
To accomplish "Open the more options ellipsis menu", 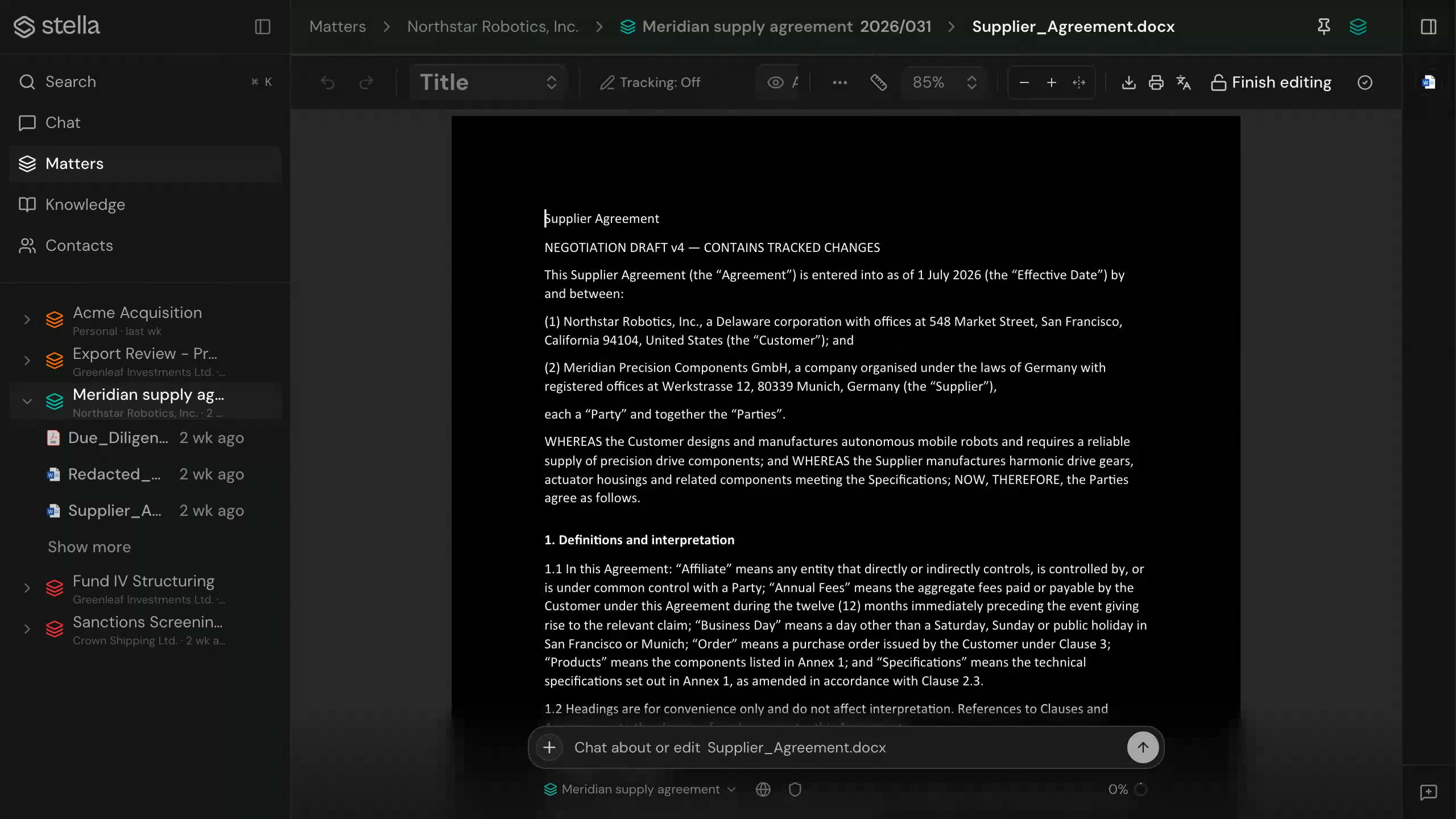I will pyautogui.click(x=839, y=83).
